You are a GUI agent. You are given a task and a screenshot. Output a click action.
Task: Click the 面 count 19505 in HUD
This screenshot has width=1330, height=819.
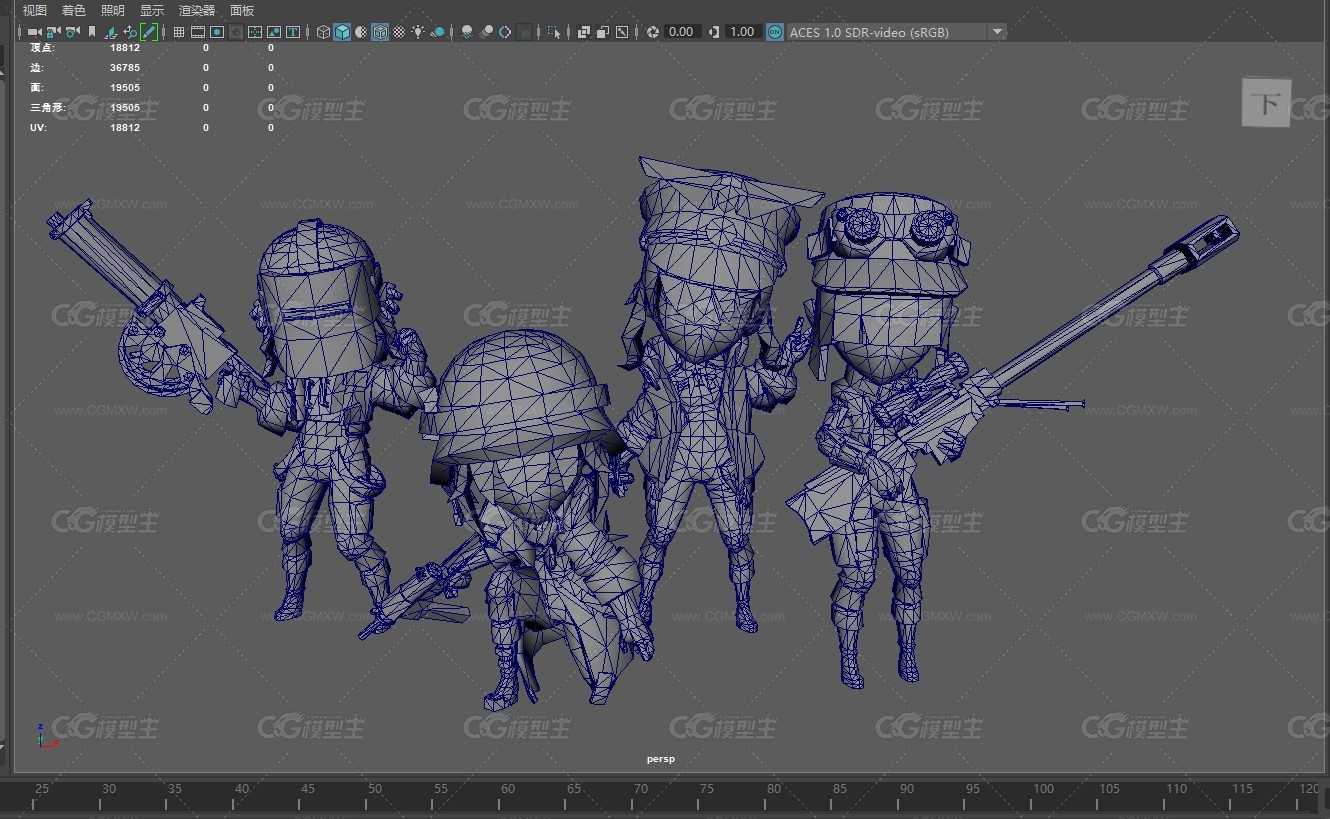tap(125, 88)
